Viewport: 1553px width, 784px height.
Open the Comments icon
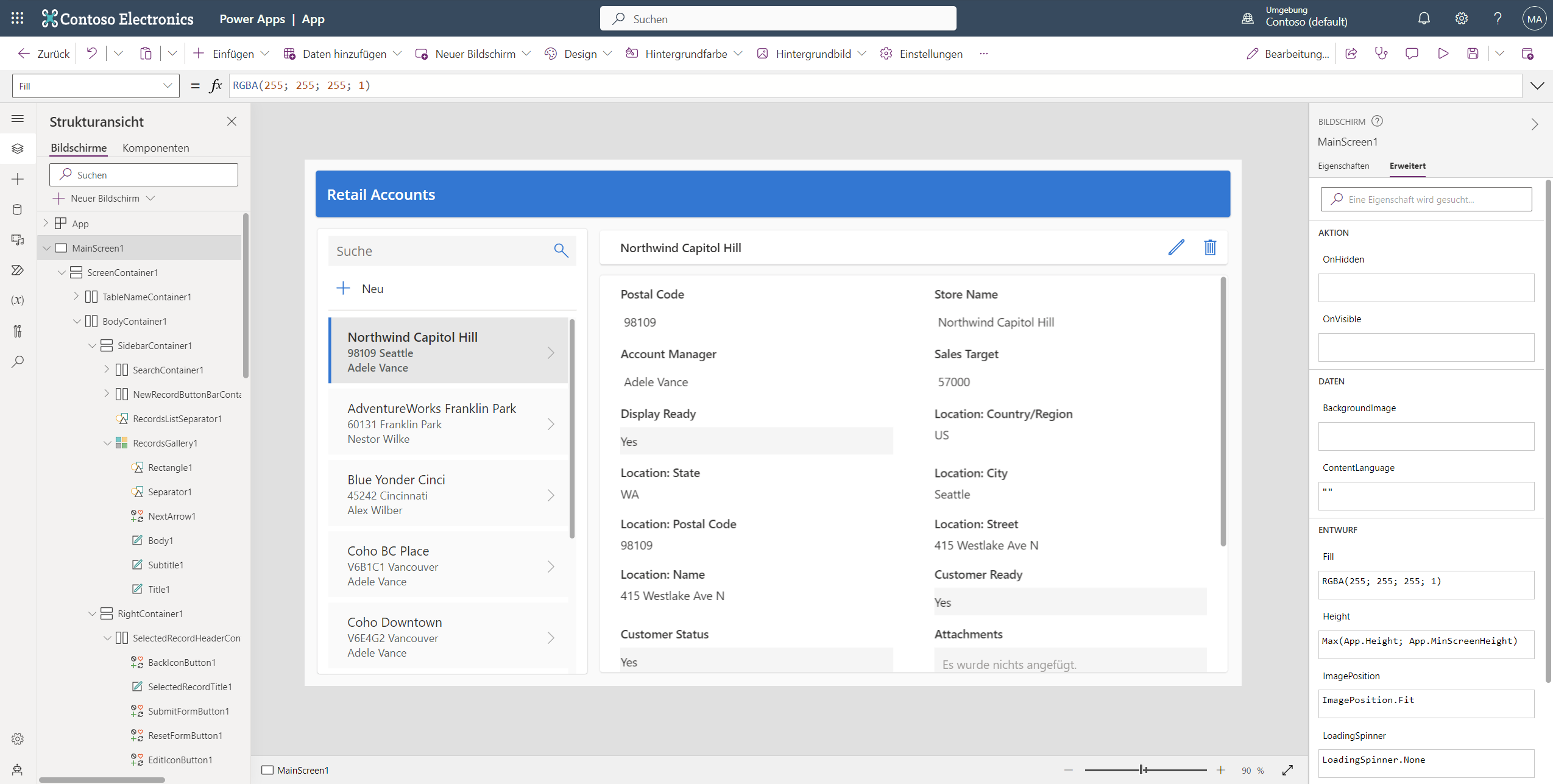[x=1412, y=54]
